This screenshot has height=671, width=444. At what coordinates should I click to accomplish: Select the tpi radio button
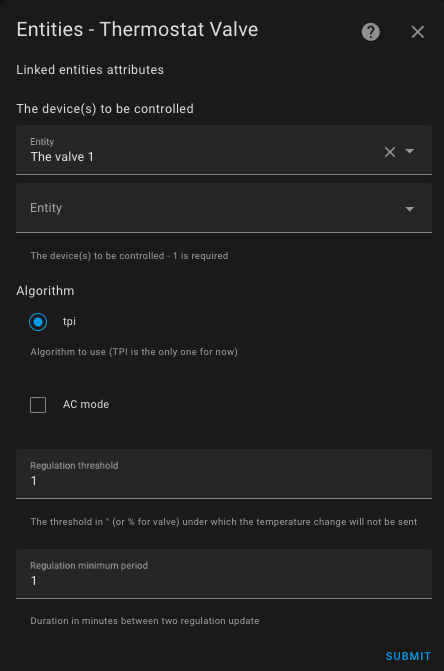38,322
